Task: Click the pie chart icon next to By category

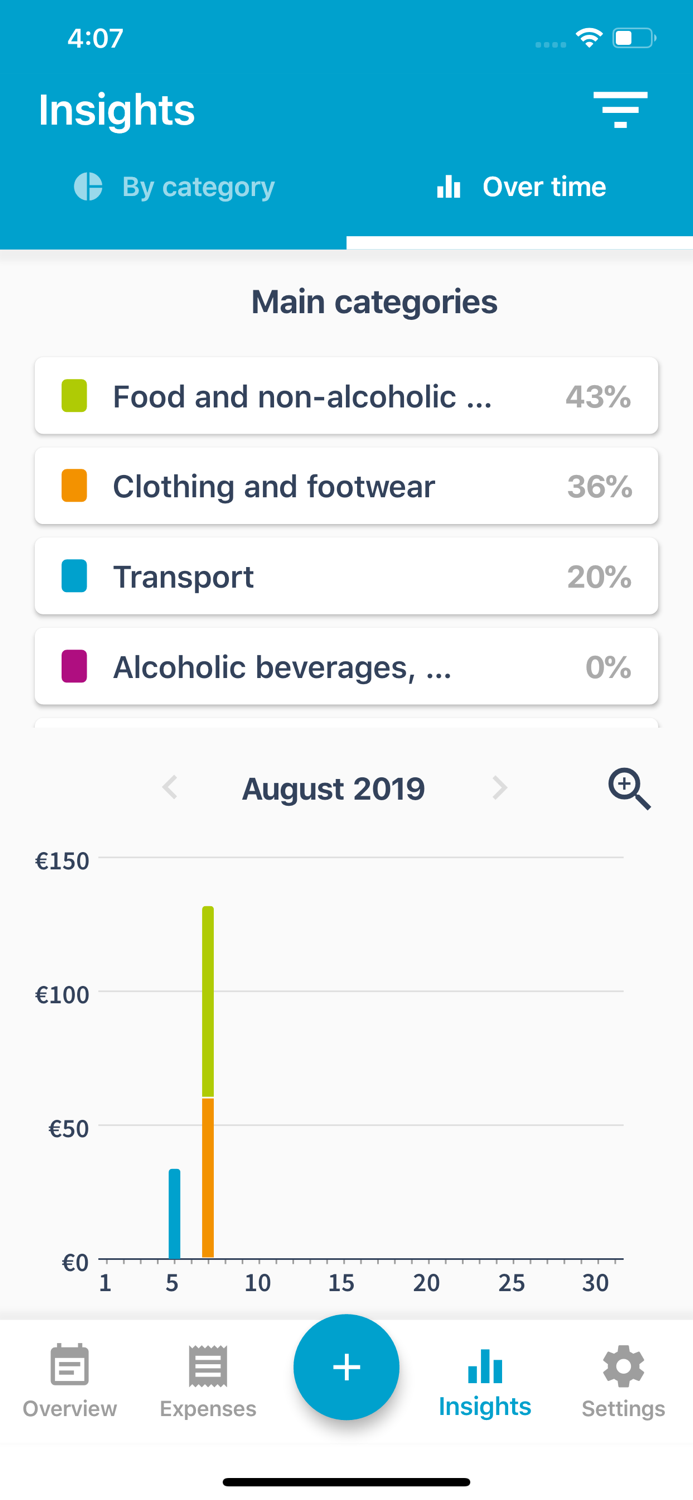Action: click(x=88, y=187)
